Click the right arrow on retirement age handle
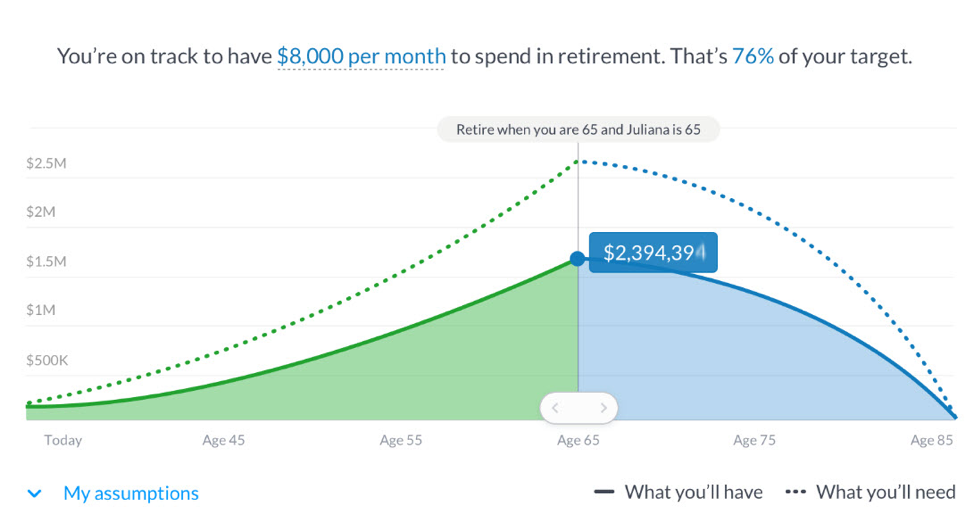The width and height of the screenshot is (974, 531). 603,408
